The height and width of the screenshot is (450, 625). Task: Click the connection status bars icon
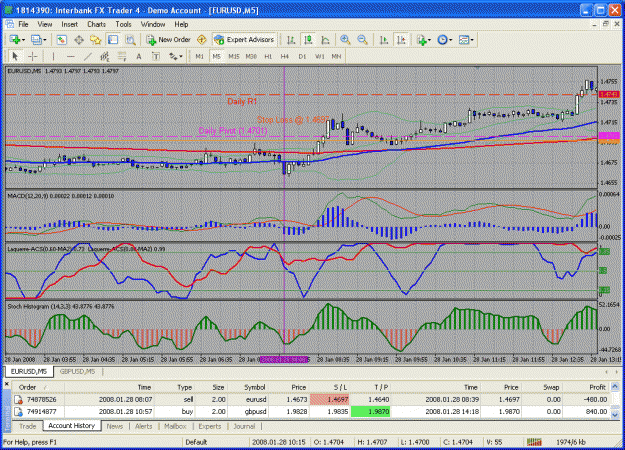point(534,442)
